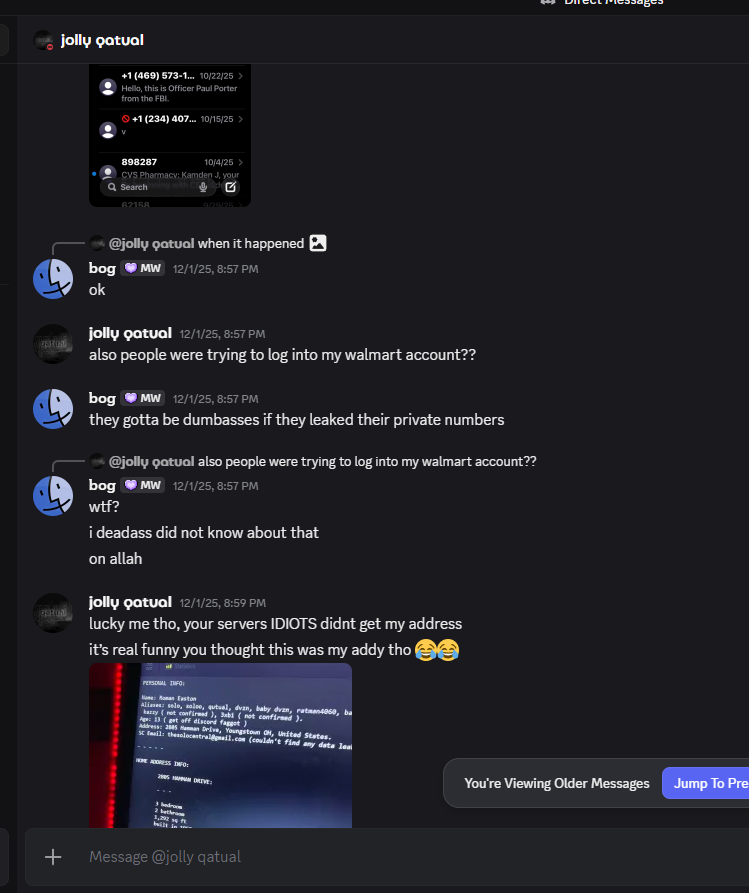This screenshot has height=893, width=749.
Task: Click the Jump To Present button
Action: (x=705, y=783)
